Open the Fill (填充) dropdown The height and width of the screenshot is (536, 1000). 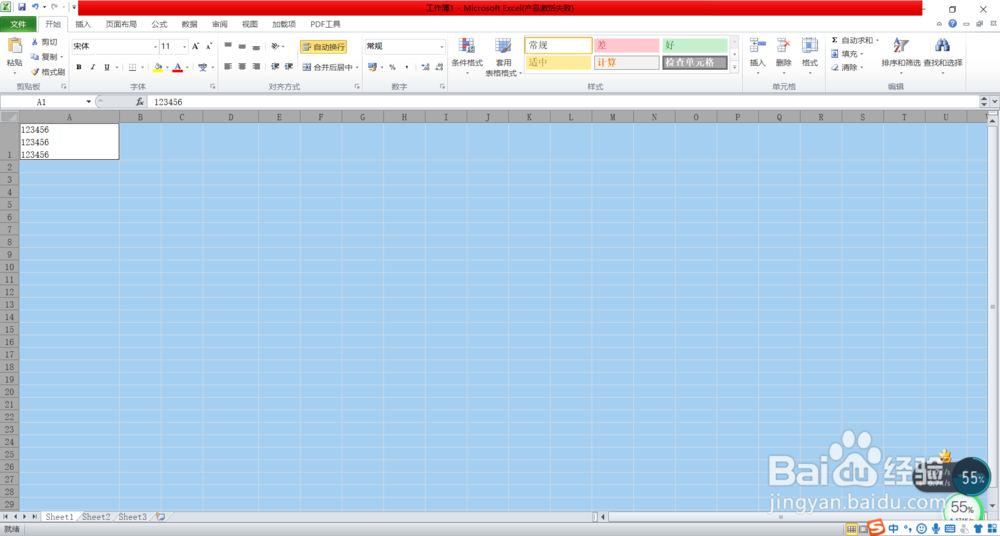[x=848, y=54]
